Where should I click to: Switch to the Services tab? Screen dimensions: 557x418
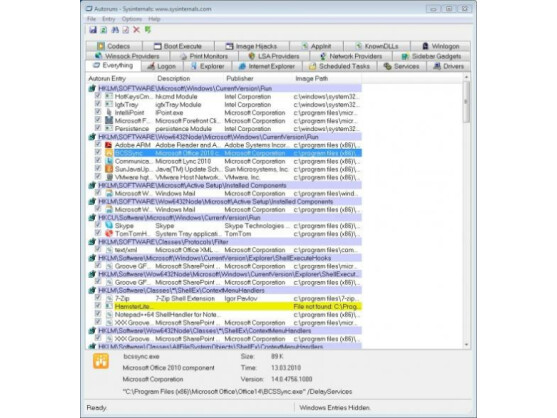(402, 66)
